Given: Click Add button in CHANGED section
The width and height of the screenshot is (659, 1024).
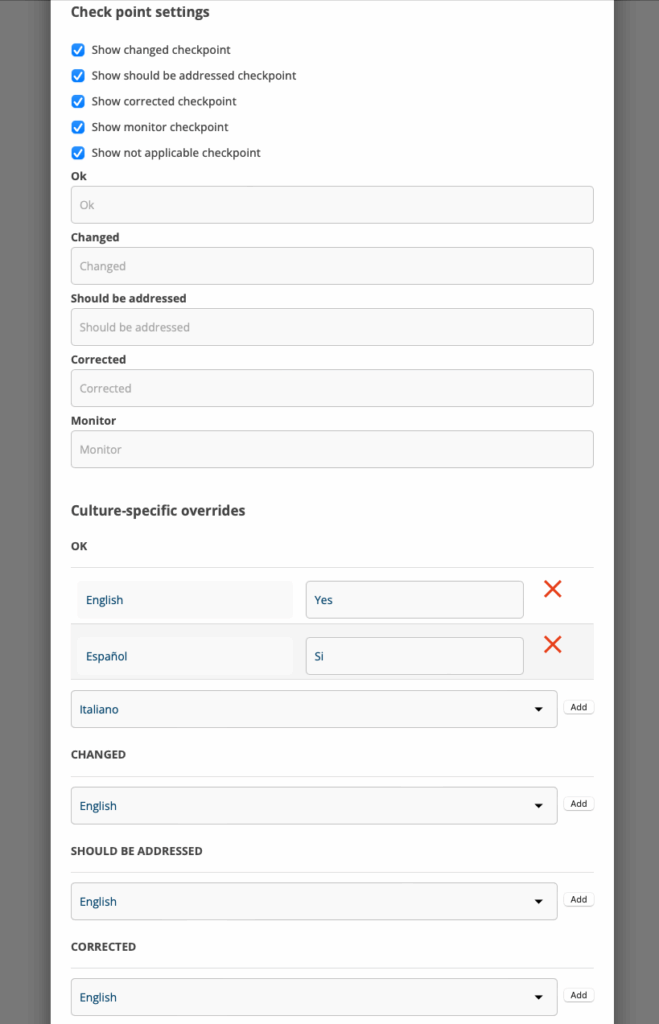Looking at the screenshot, I should click(578, 804).
